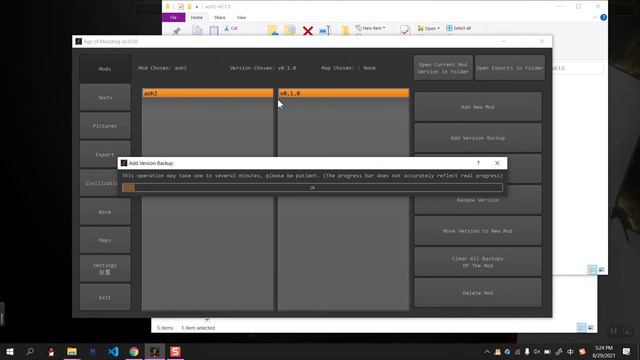Click Cut in Explorer ribbon
640x360 pixels.
[231, 28]
